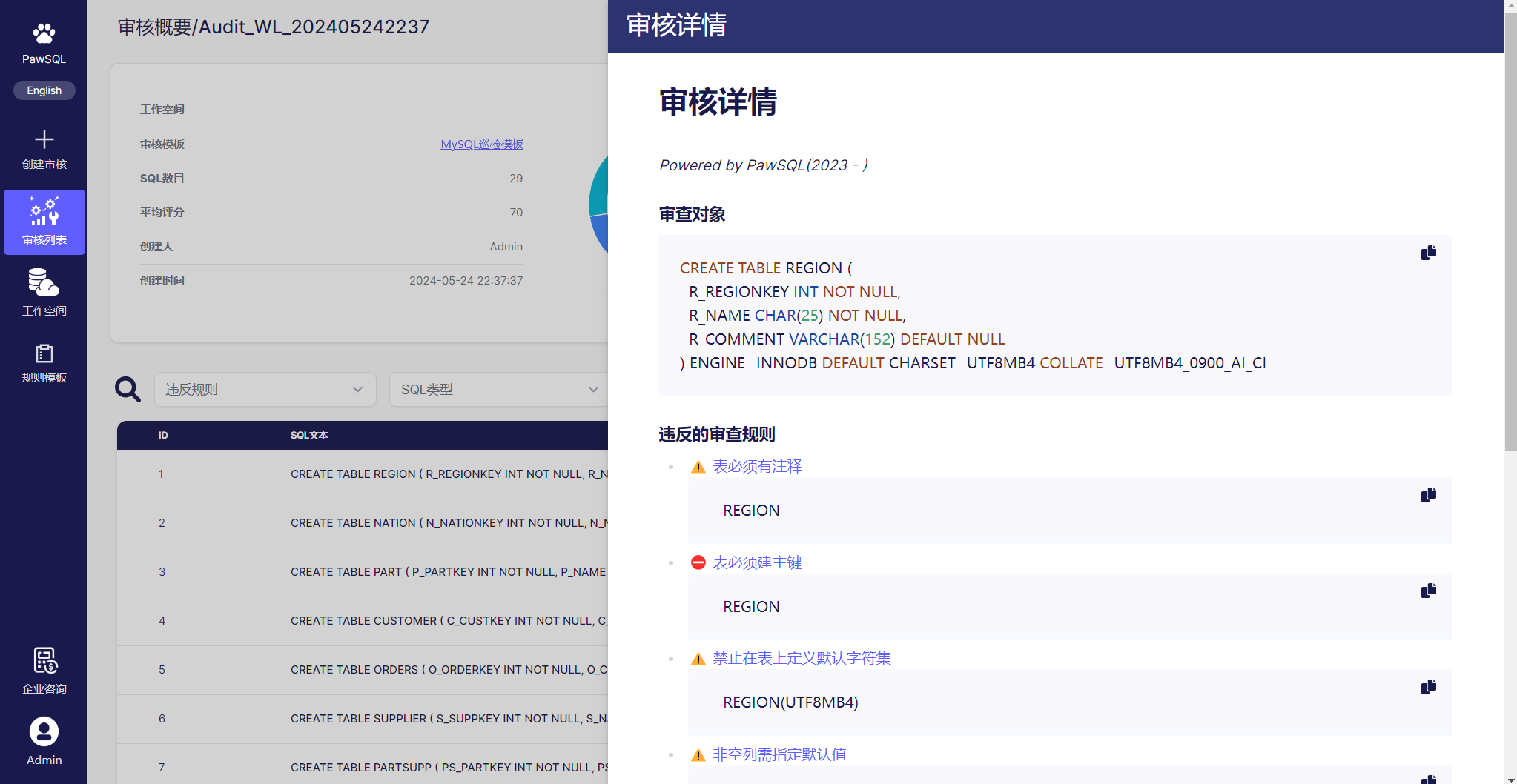Image resolution: width=1517 pixels, height=784 pixels.
Task: Open the 工作空间 database icon in sidebar
Action: pos(44,282)
